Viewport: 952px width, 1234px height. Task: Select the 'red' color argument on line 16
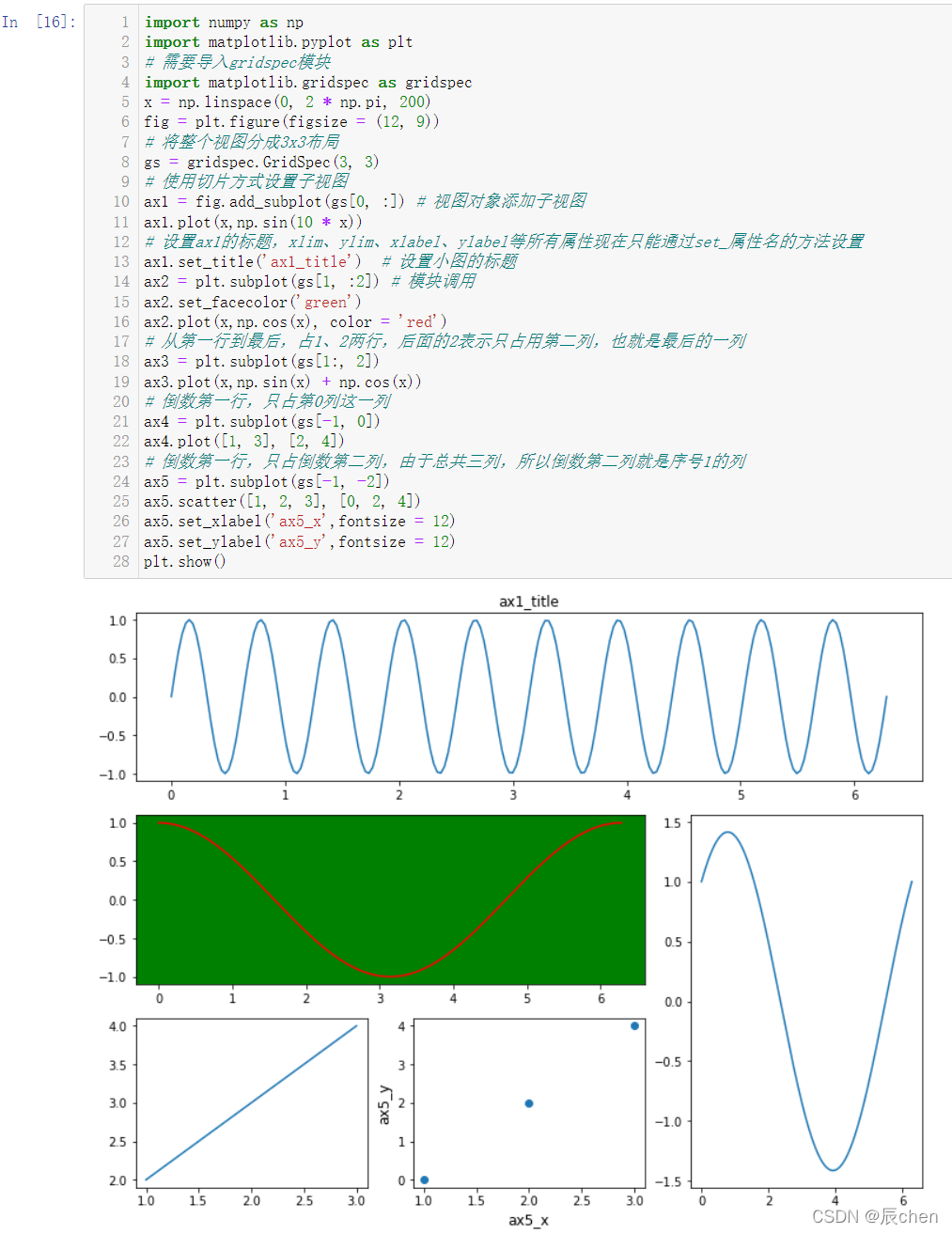[417, 321]
